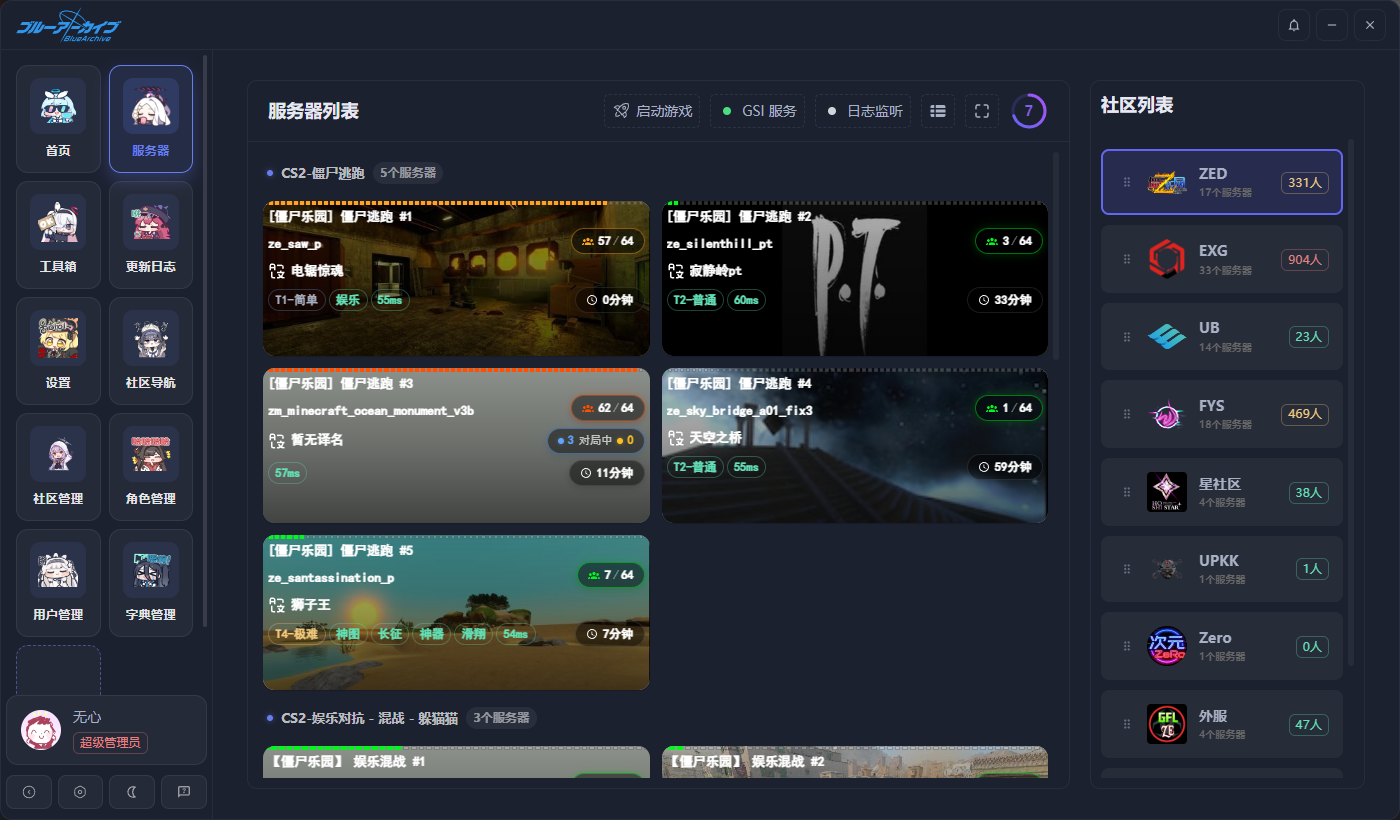
Task: Open the 僵尸逃跑 #3 minecraft server card
Action: [x=456, y=446]
